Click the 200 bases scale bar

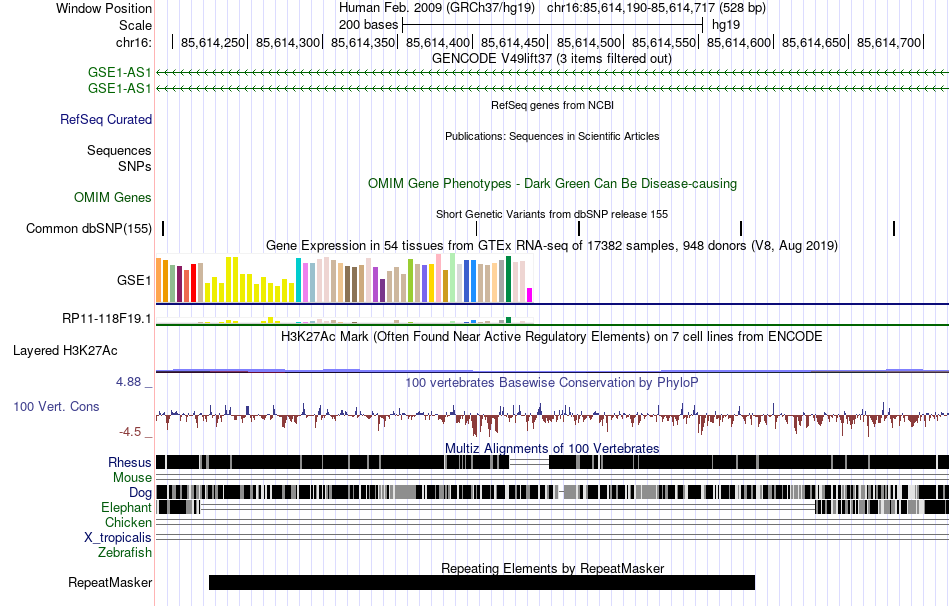pyautogui.click(x=553, y=25)
